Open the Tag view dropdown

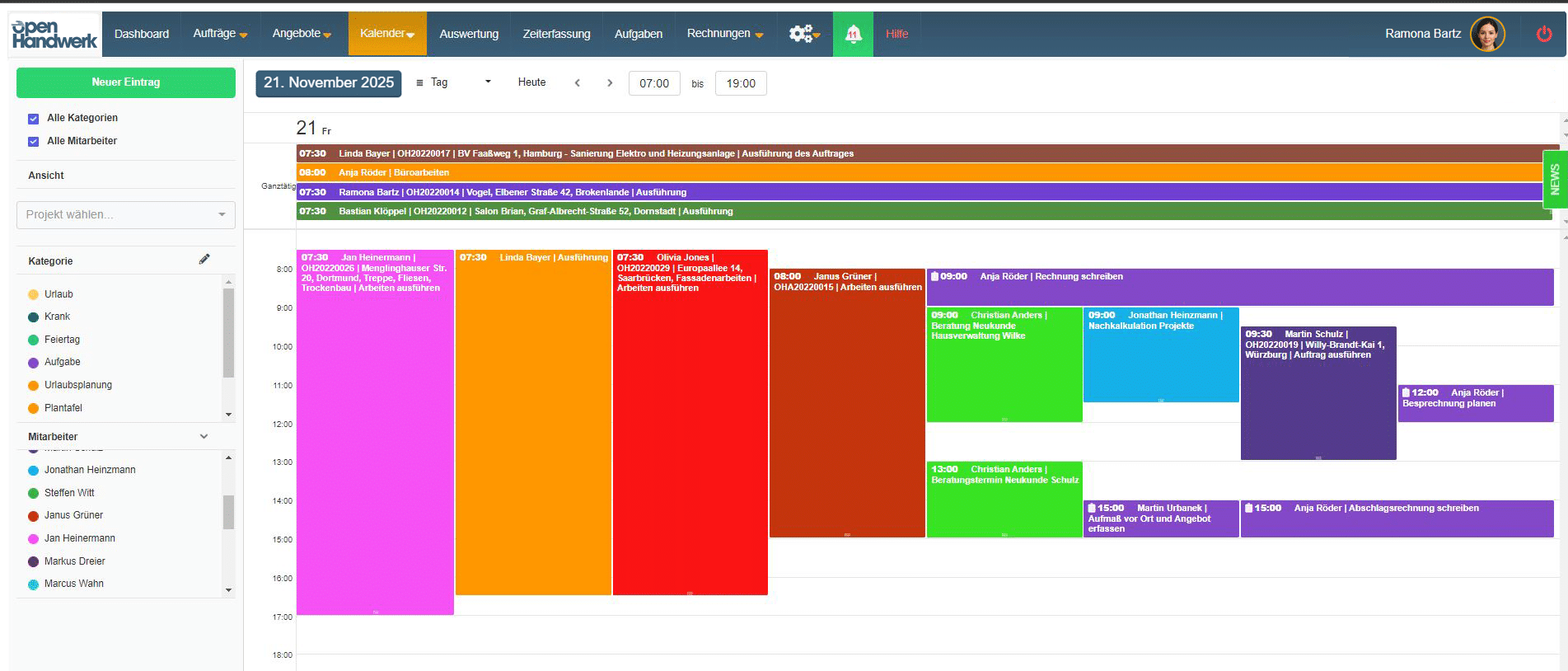pyautogui.click(x=453, y=82)
